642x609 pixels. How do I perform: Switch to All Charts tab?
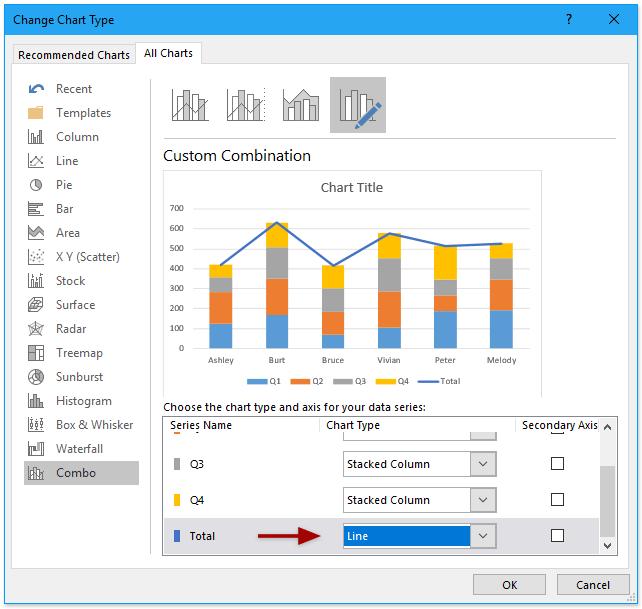168,53
